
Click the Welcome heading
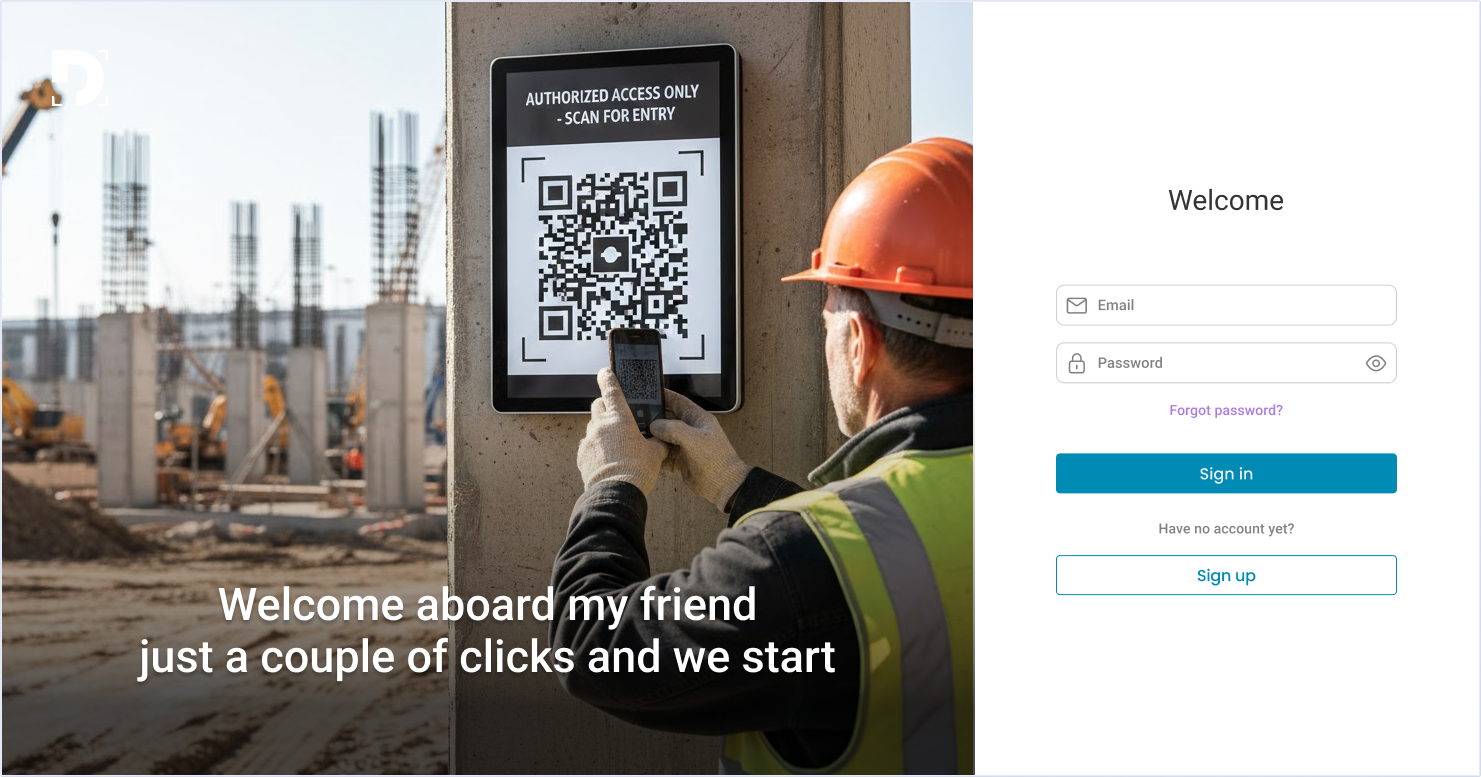click(x=1226, y=200)
